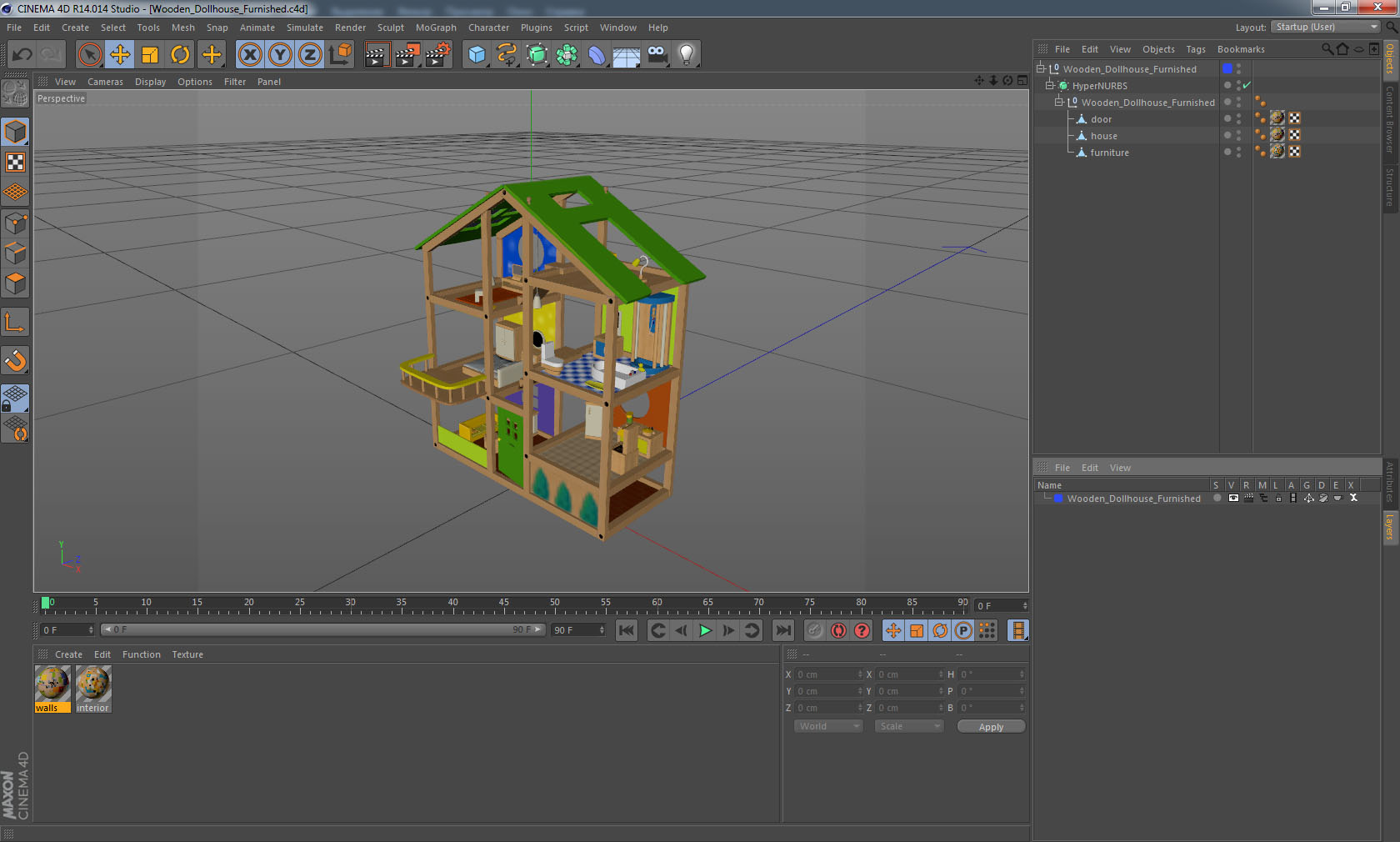Viewport: 1400px width, 842px height.
Task: Select the Edges mode icon
Action: 15,253
